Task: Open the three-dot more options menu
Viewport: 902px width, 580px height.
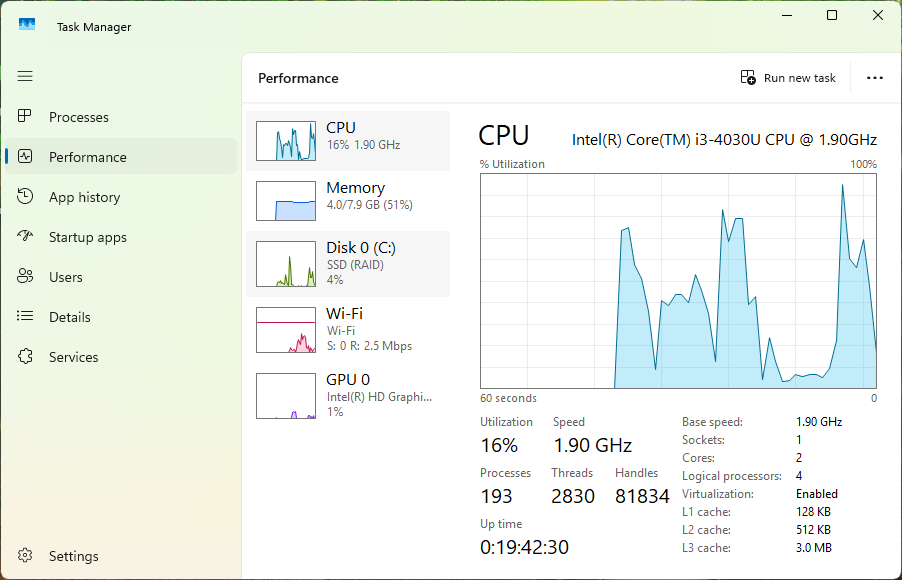Action: click(x=875, y=78)
